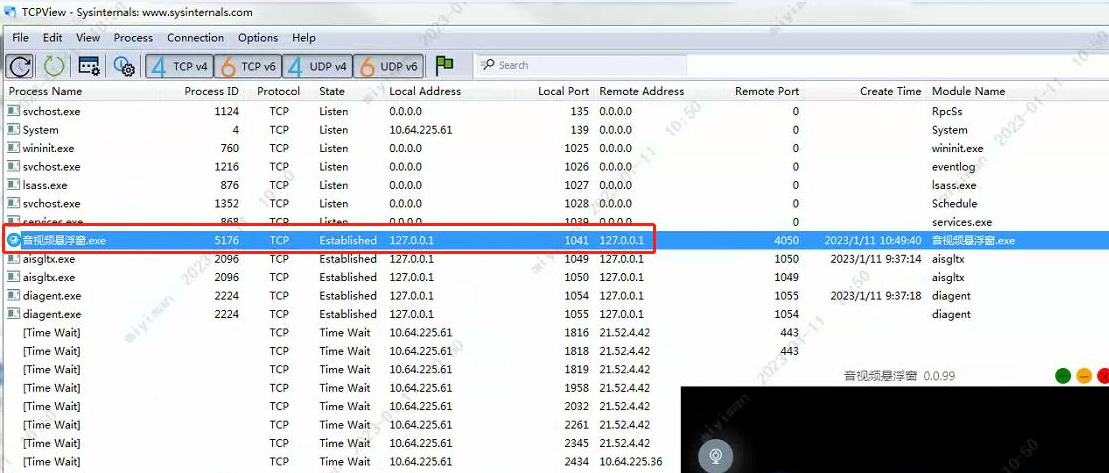Sort by Local Address column header
This screenshot has width=1109, height=473.
coord(425,91)
